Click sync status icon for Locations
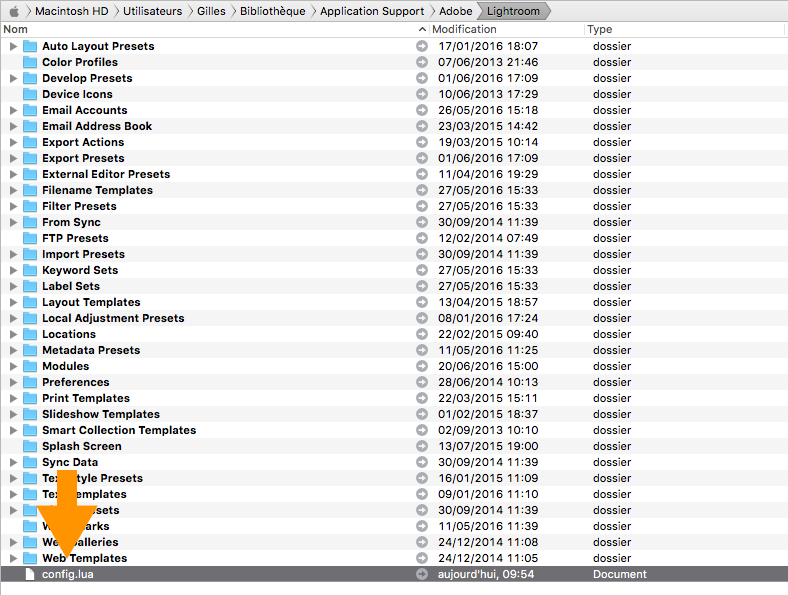 point(422,334)
